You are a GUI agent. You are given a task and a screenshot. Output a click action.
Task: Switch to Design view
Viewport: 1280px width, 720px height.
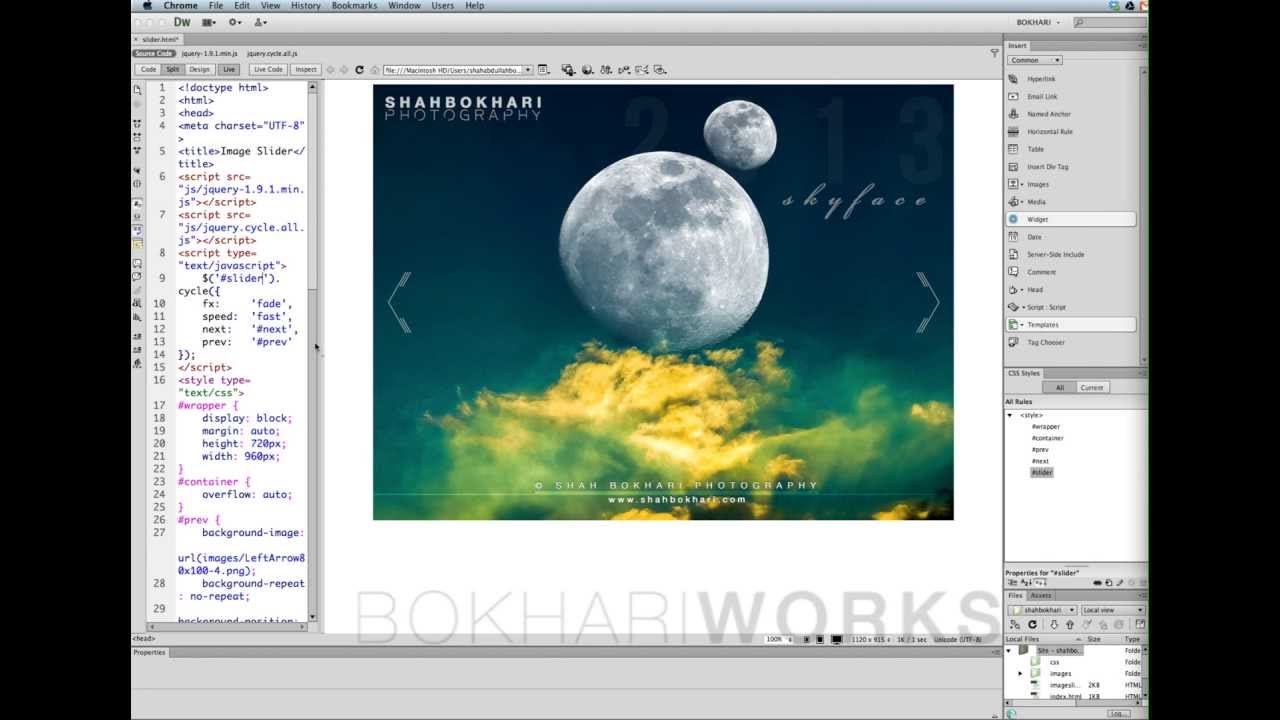click(200, 70)
